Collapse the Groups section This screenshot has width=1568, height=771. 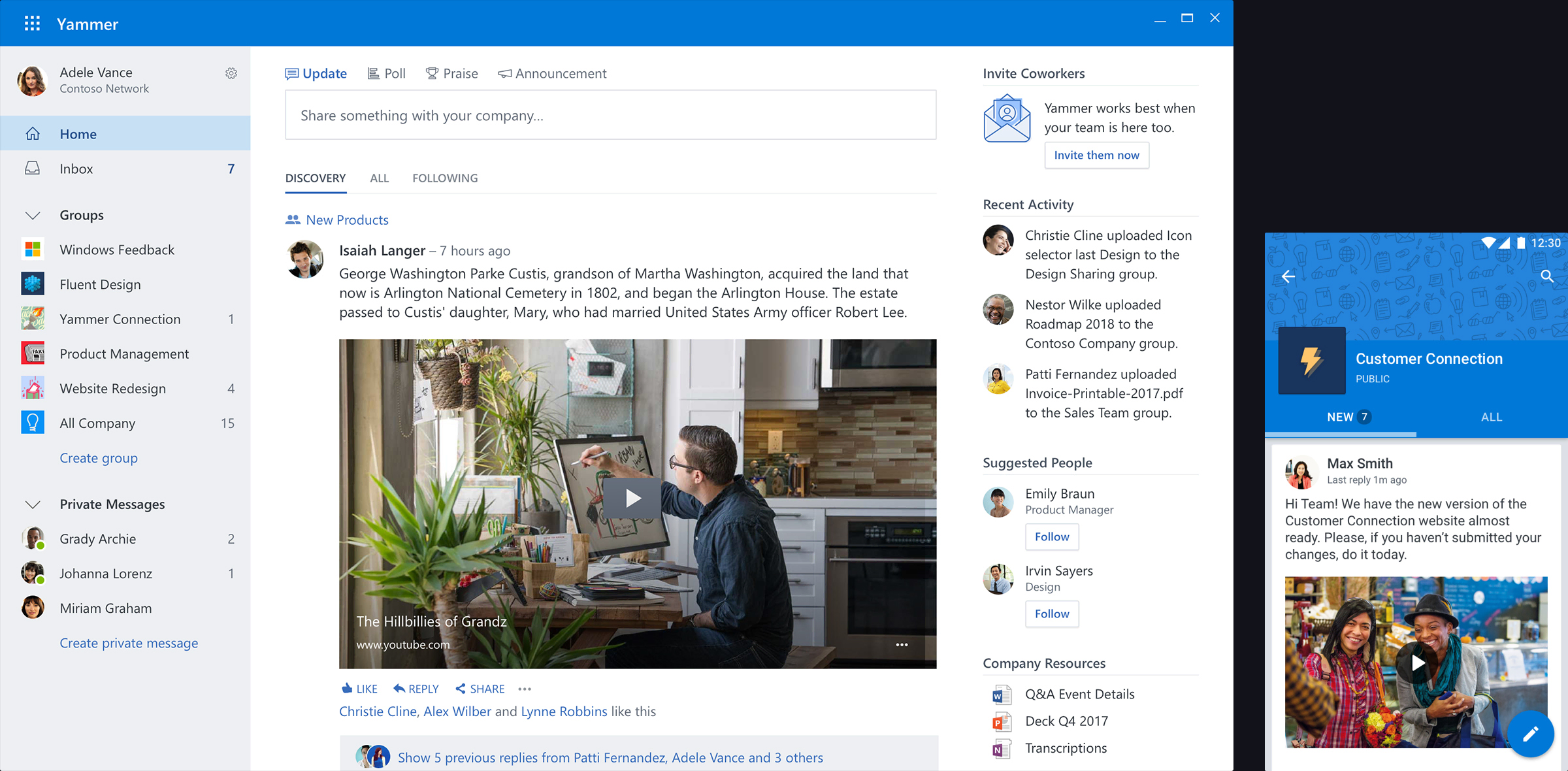[x=33, y=214]
